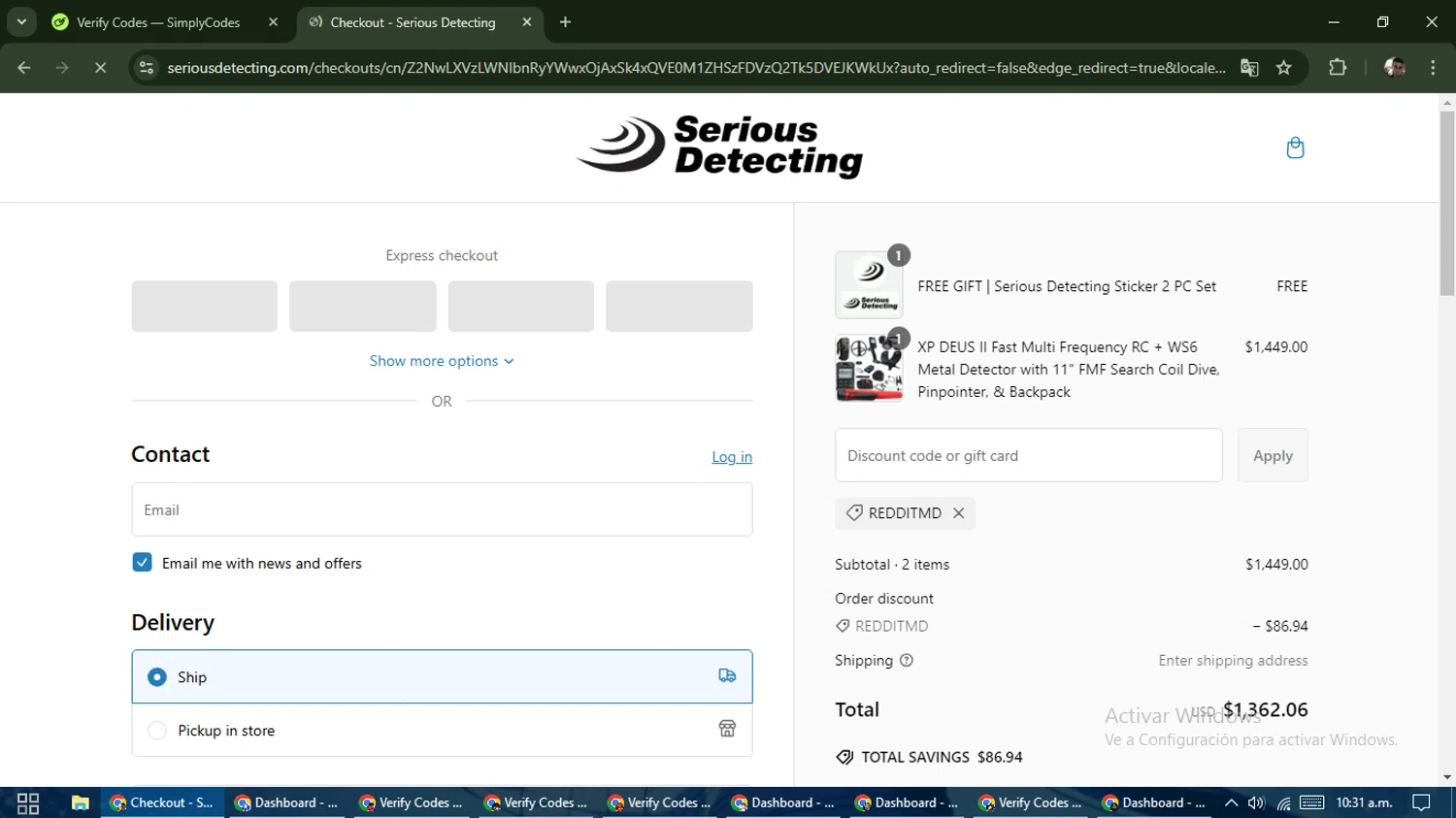Go forward using the browser arrow
The width and height of the screenshot is (1456, 818).
click(62, 67)
